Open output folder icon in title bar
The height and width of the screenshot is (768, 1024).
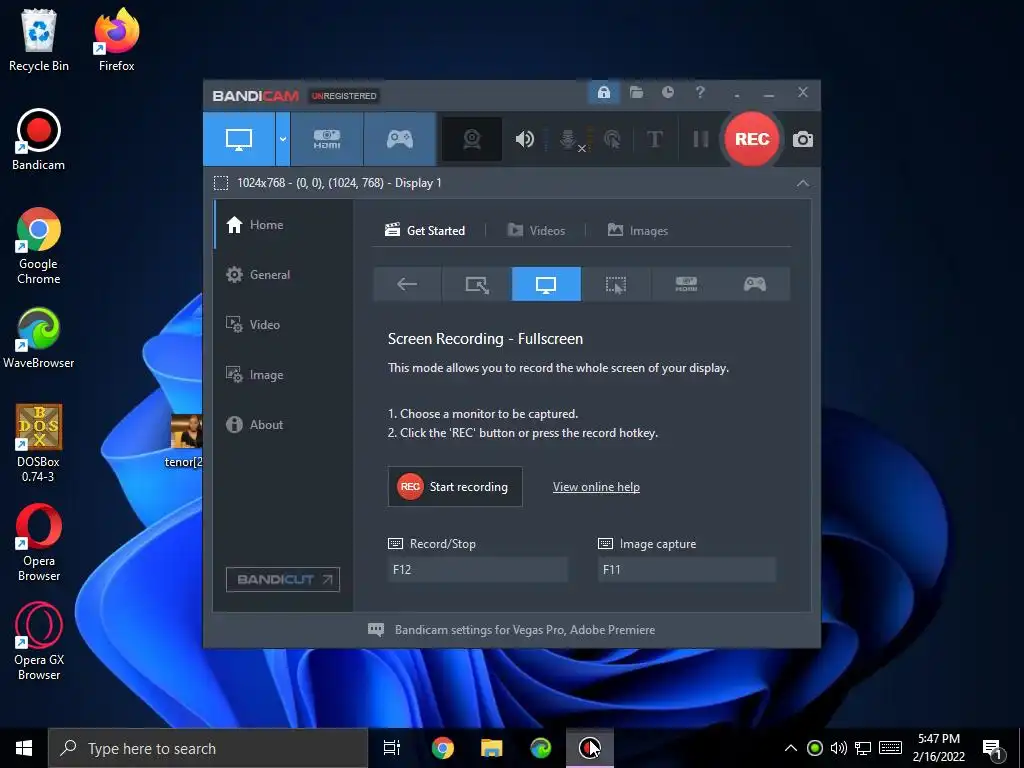click(636, 92)
